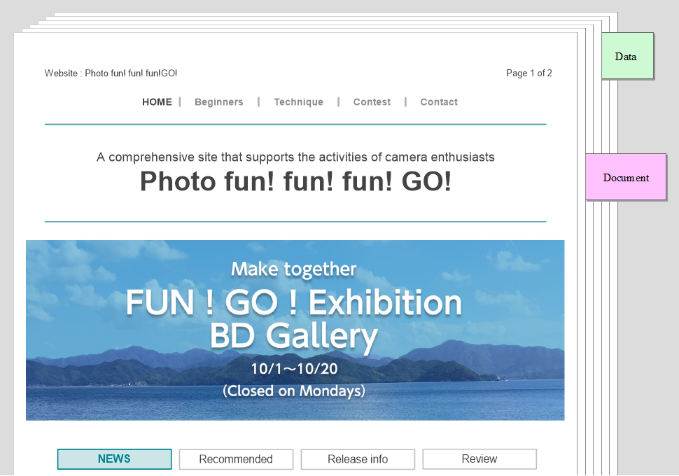
Task: Click the FUN ! GO ! Exhibition banner
Action: [x=295, y=330]
